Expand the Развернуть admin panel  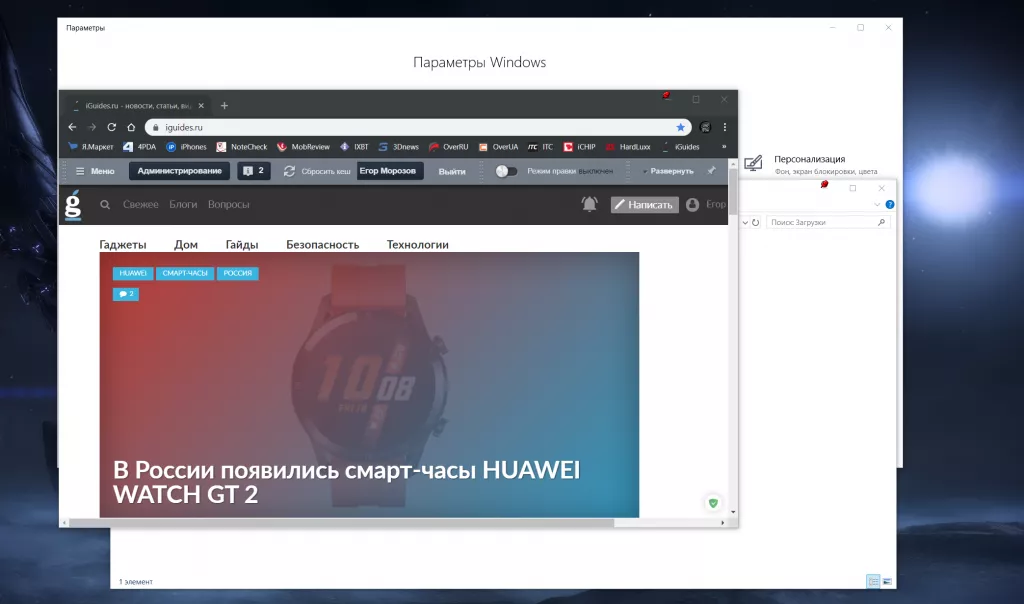pos(667,171)
